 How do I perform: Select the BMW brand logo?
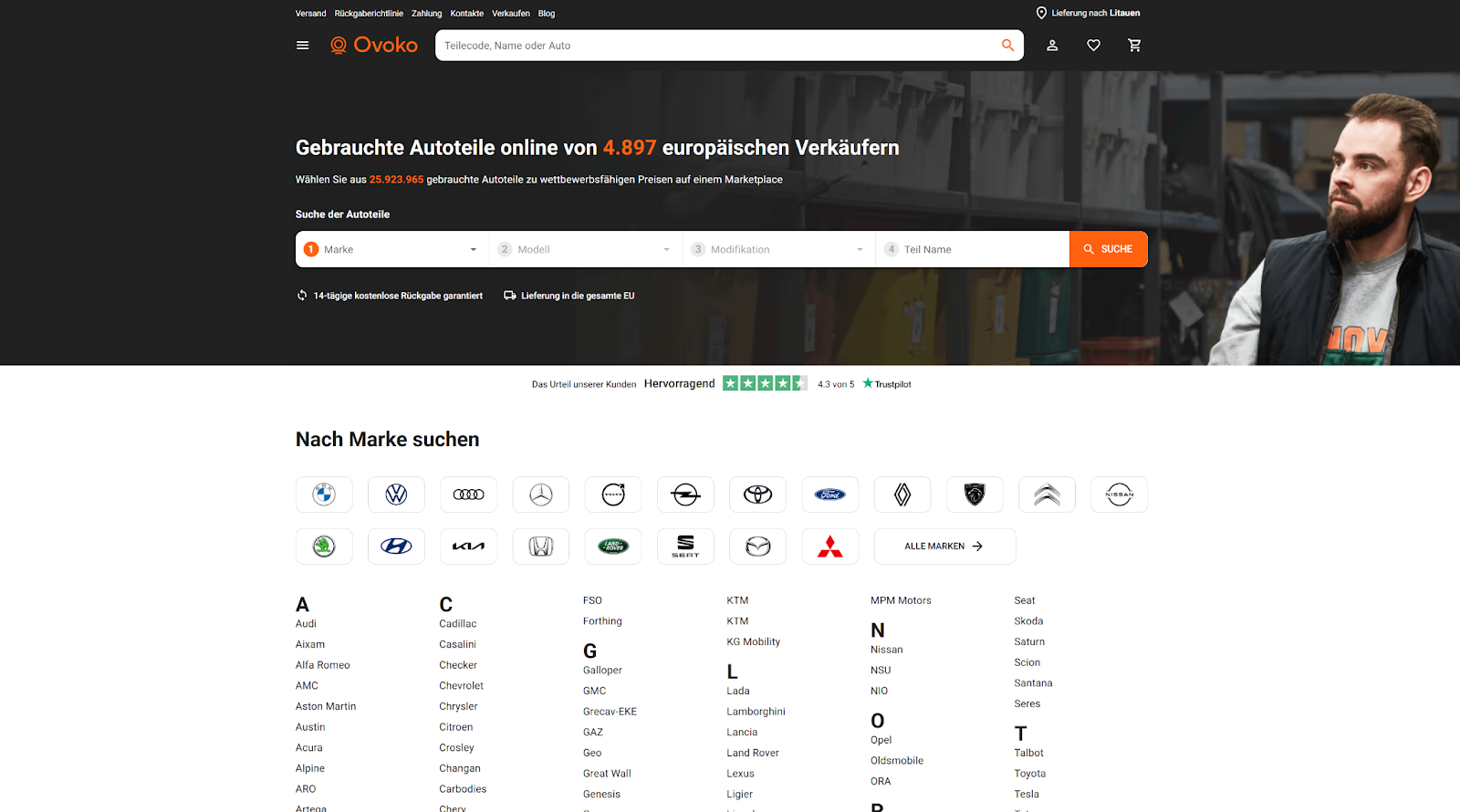(324, 494)
